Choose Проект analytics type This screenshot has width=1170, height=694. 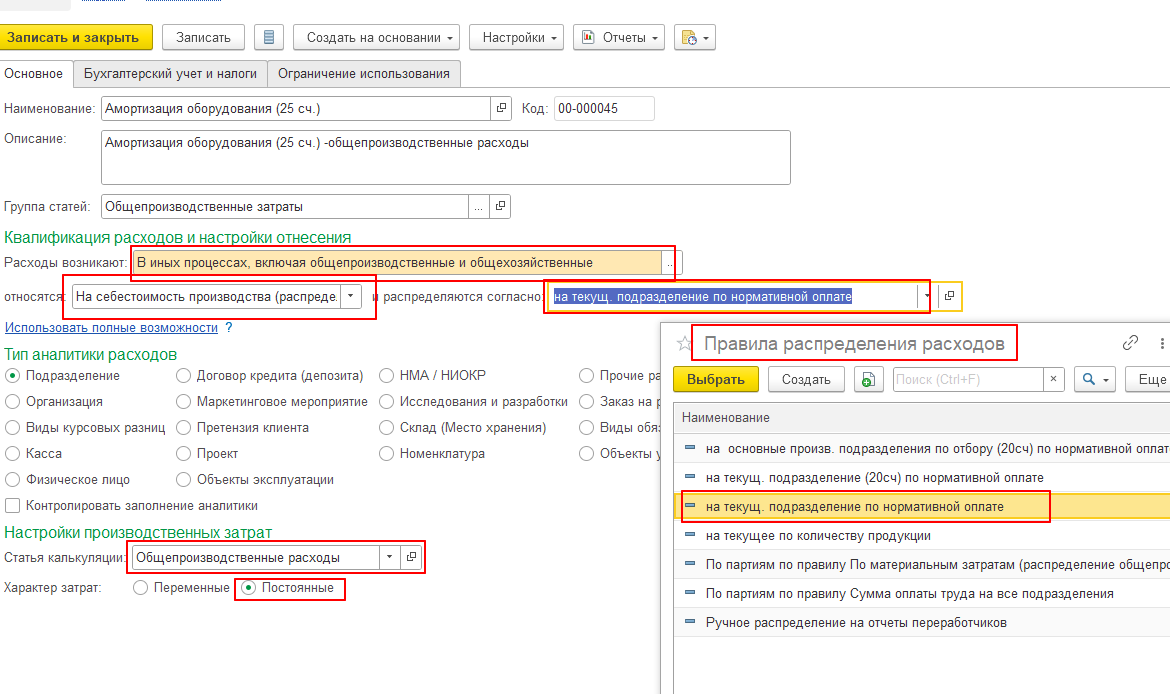coord(184,454)
